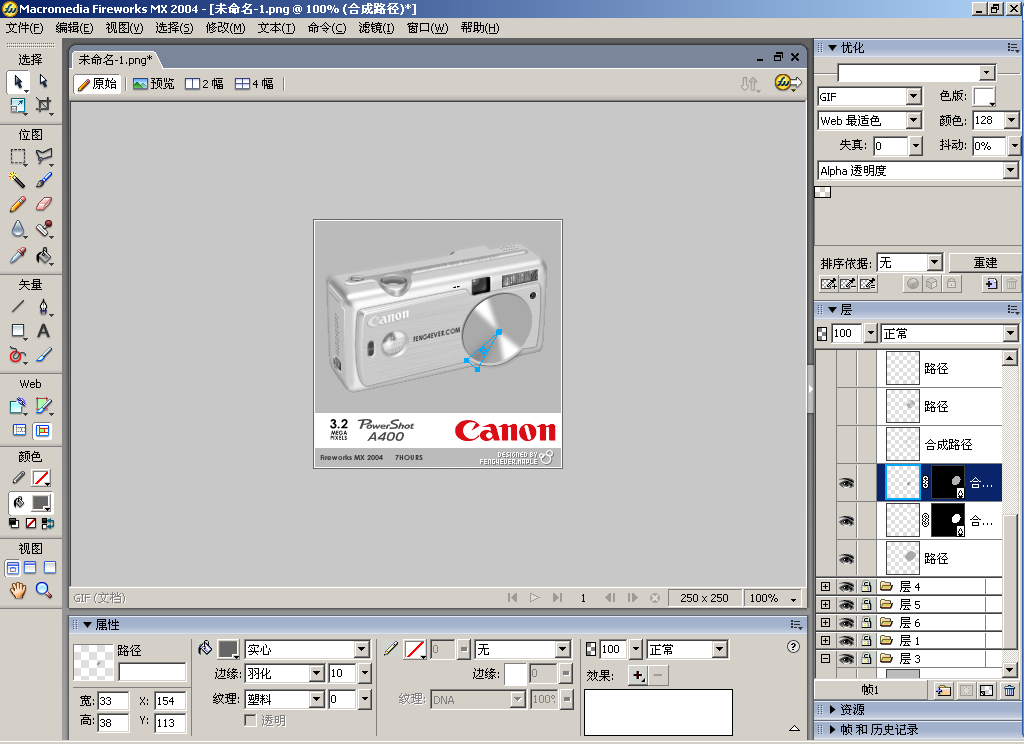1024x744 pixels.
Task: Toggle visibility of 层 5
Action: (x=846, y=605)
